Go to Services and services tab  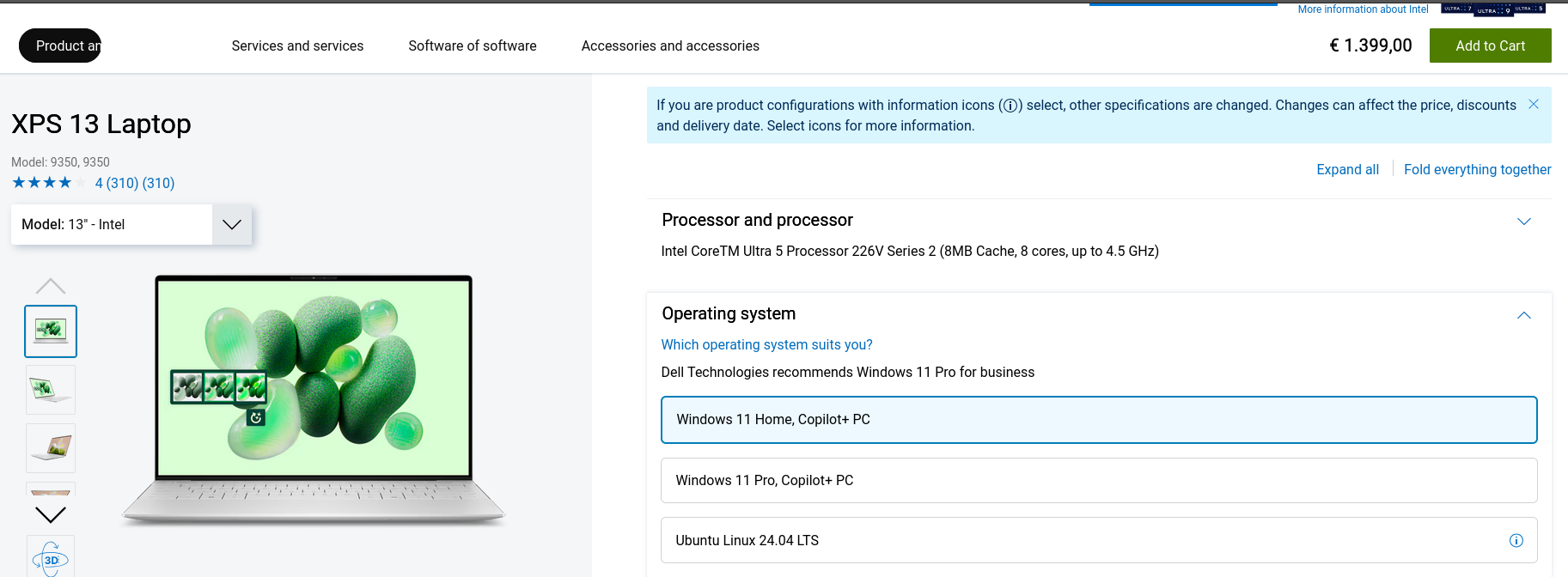click(x=297, y=46)
